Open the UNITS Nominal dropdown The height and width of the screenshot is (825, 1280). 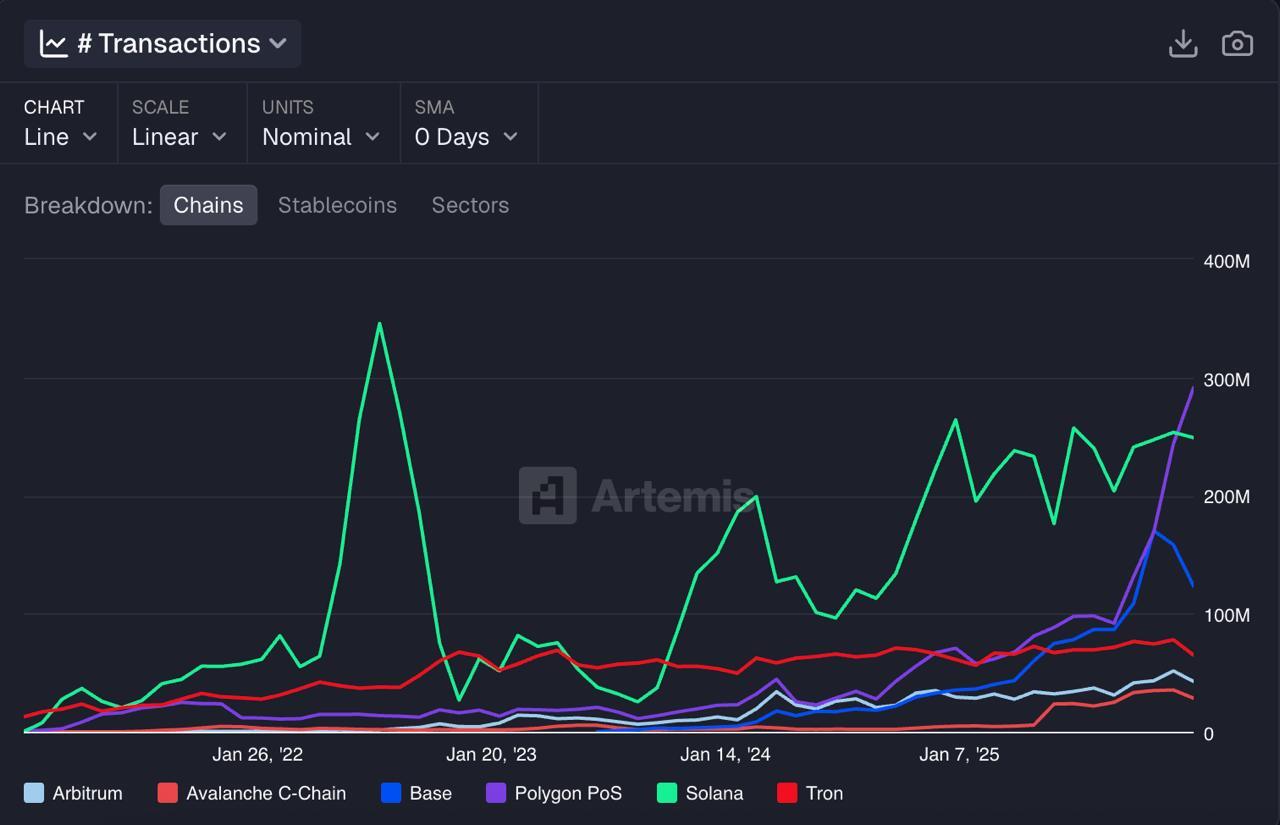click(320, 137)
